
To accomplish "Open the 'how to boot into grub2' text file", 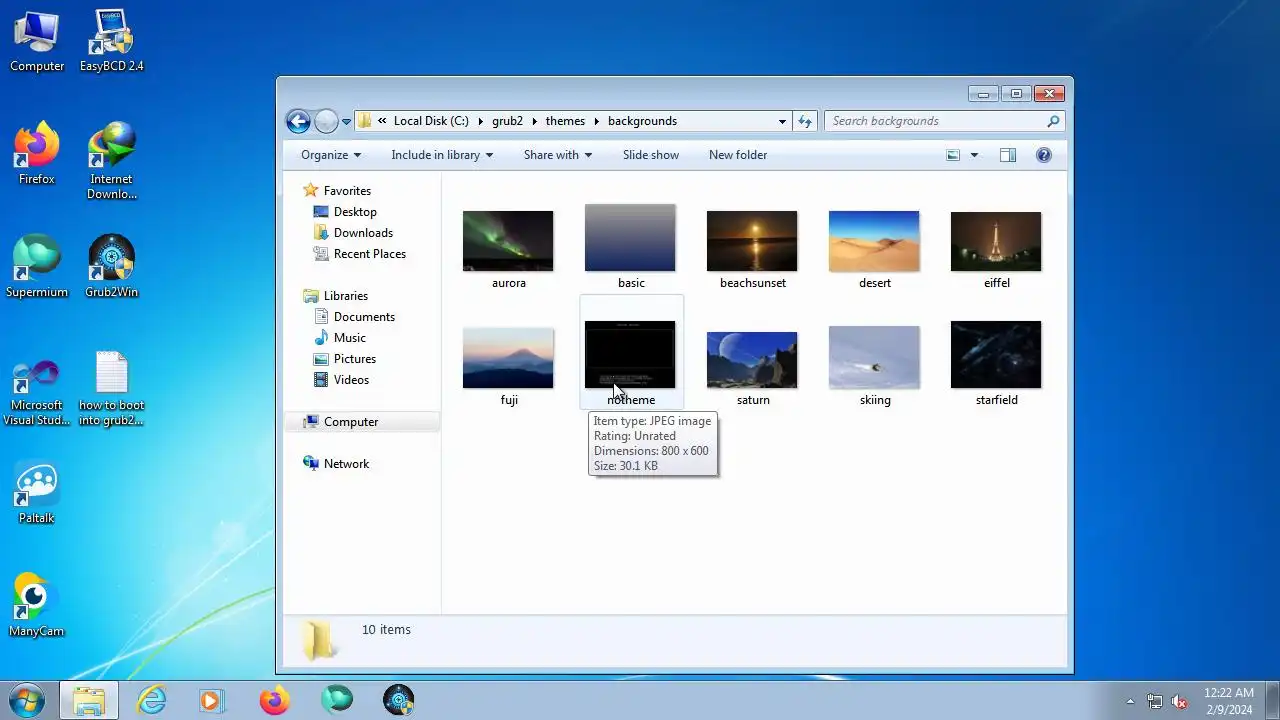I will 111,388.
